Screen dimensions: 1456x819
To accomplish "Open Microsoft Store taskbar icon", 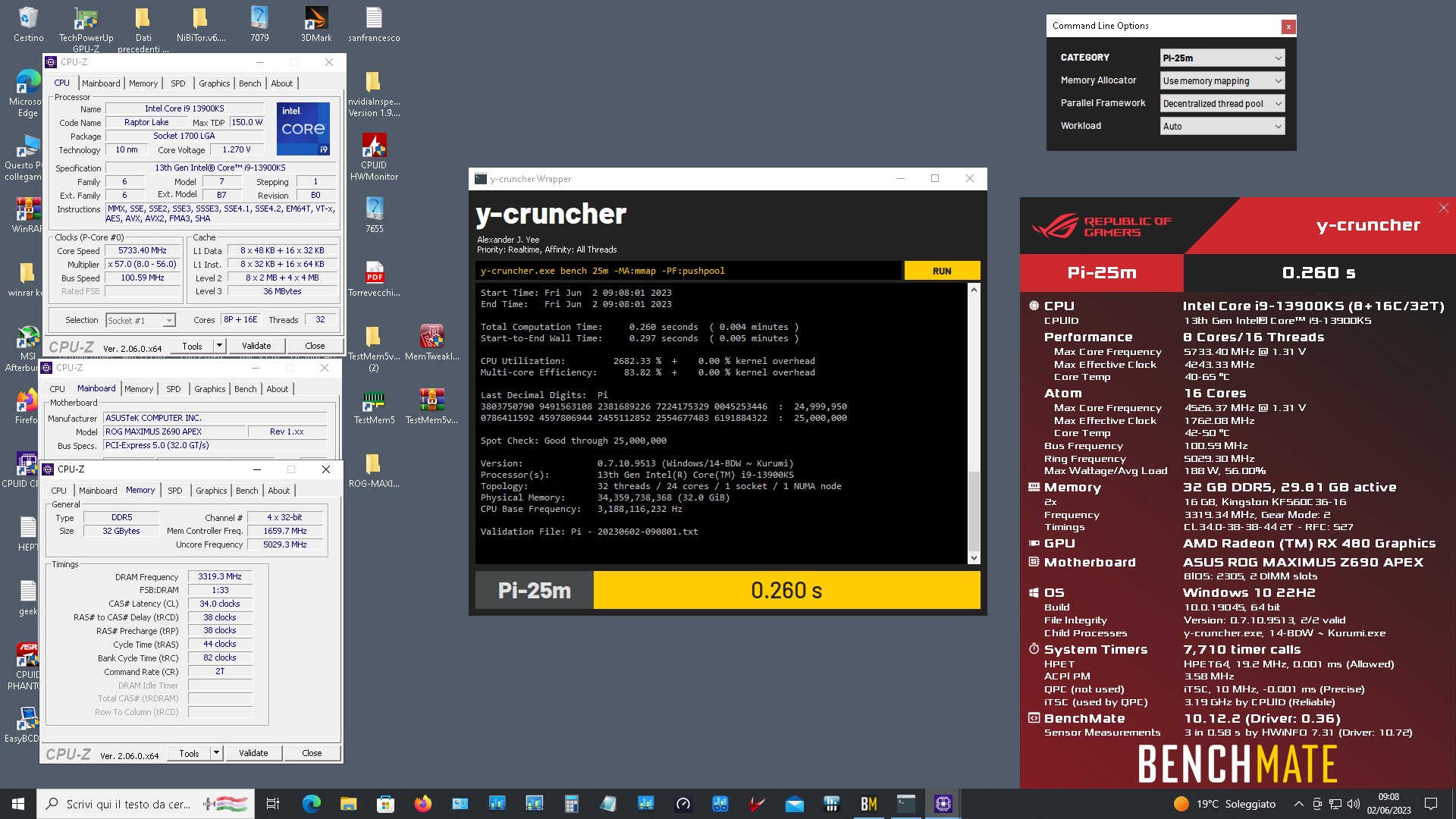I will (385, 804).
